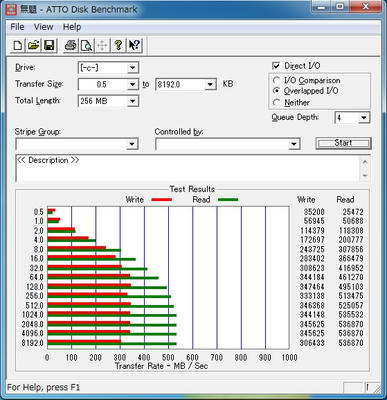Click the 128.0 row label in chart
Image resolution: width=387 pixels, height=400 pixels.
point(35,287)
